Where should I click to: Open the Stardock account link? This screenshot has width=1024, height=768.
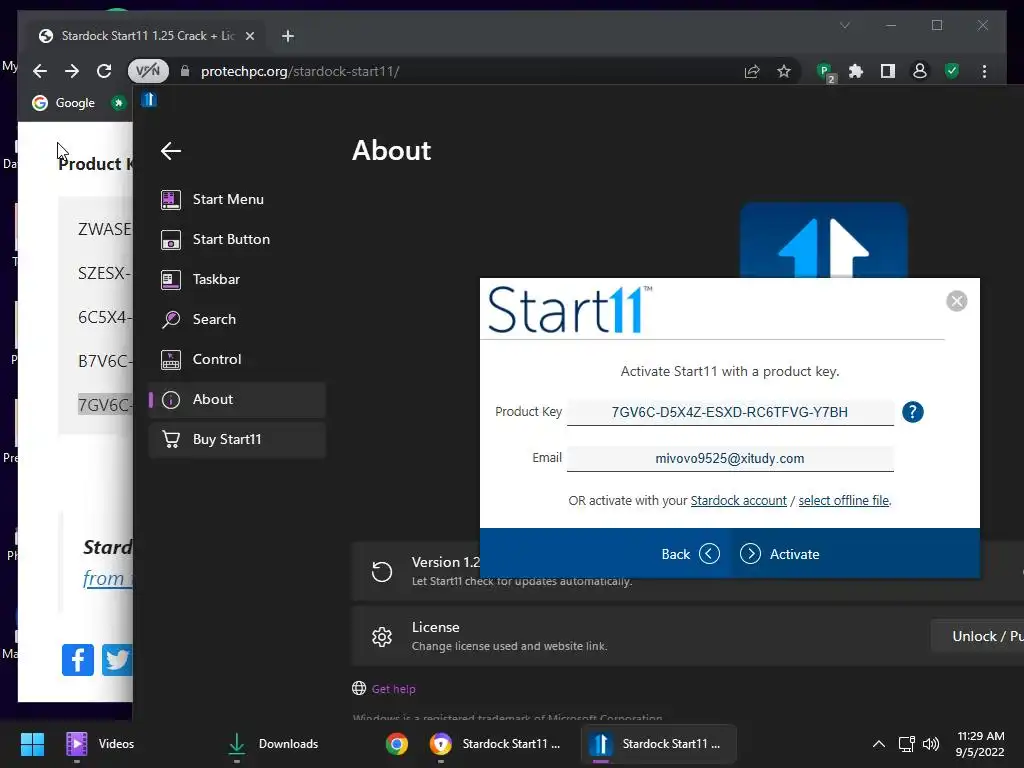pyautogui.click(x=738, y=500)
